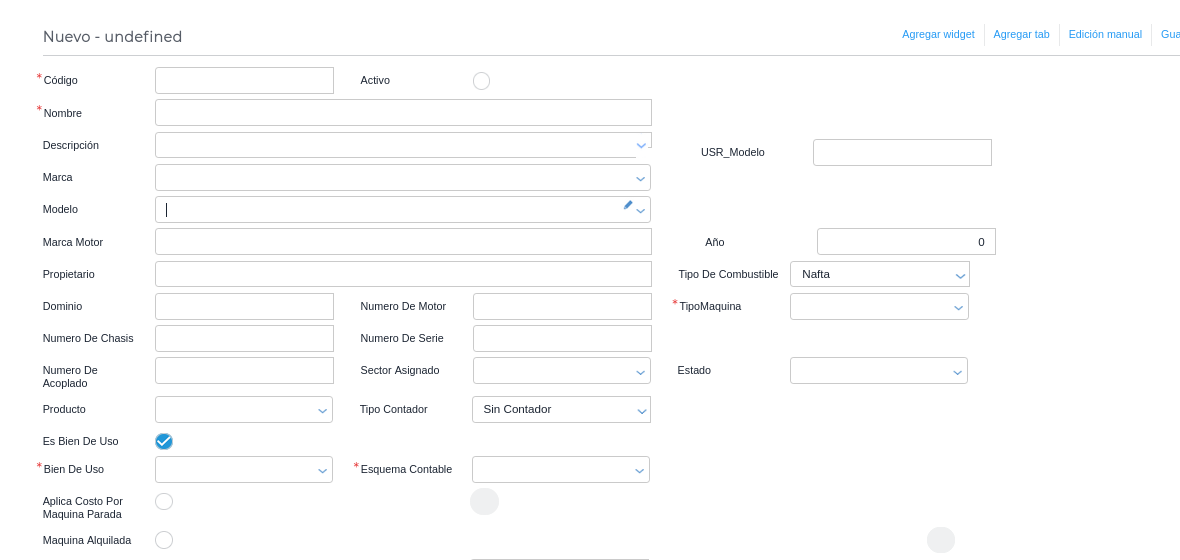This screenshot has width=1180, height=560.
Task: Click the Agregar tab link
Action: [x=1021, y=34]
